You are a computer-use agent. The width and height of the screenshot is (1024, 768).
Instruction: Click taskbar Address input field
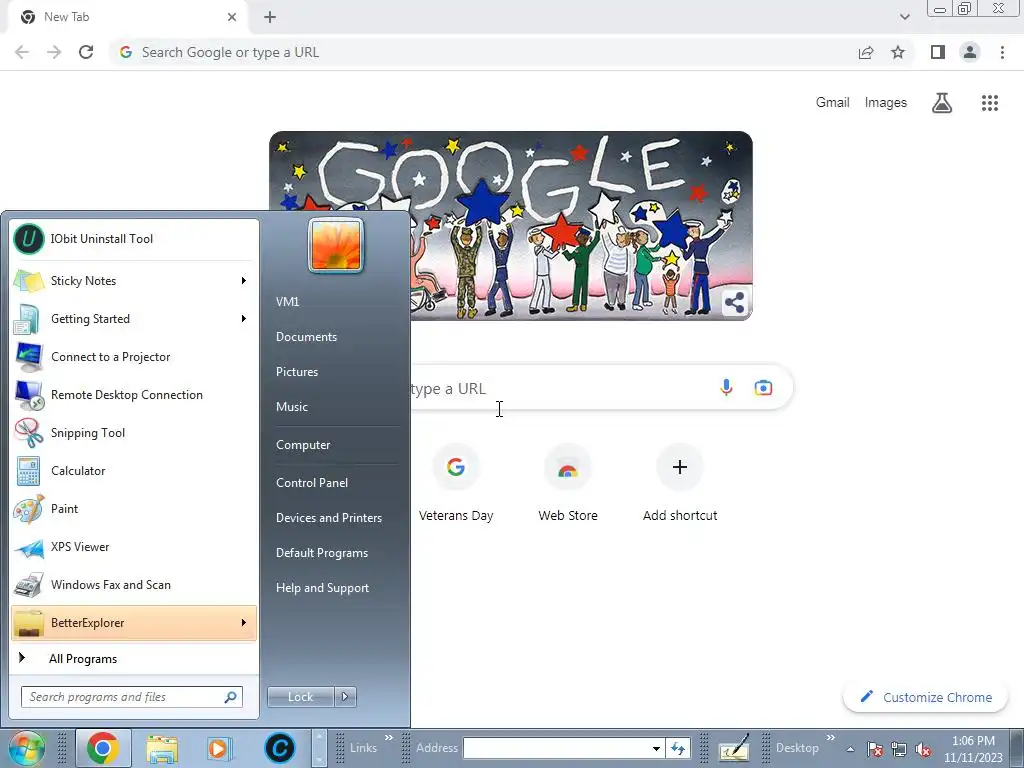coord(556,748)
